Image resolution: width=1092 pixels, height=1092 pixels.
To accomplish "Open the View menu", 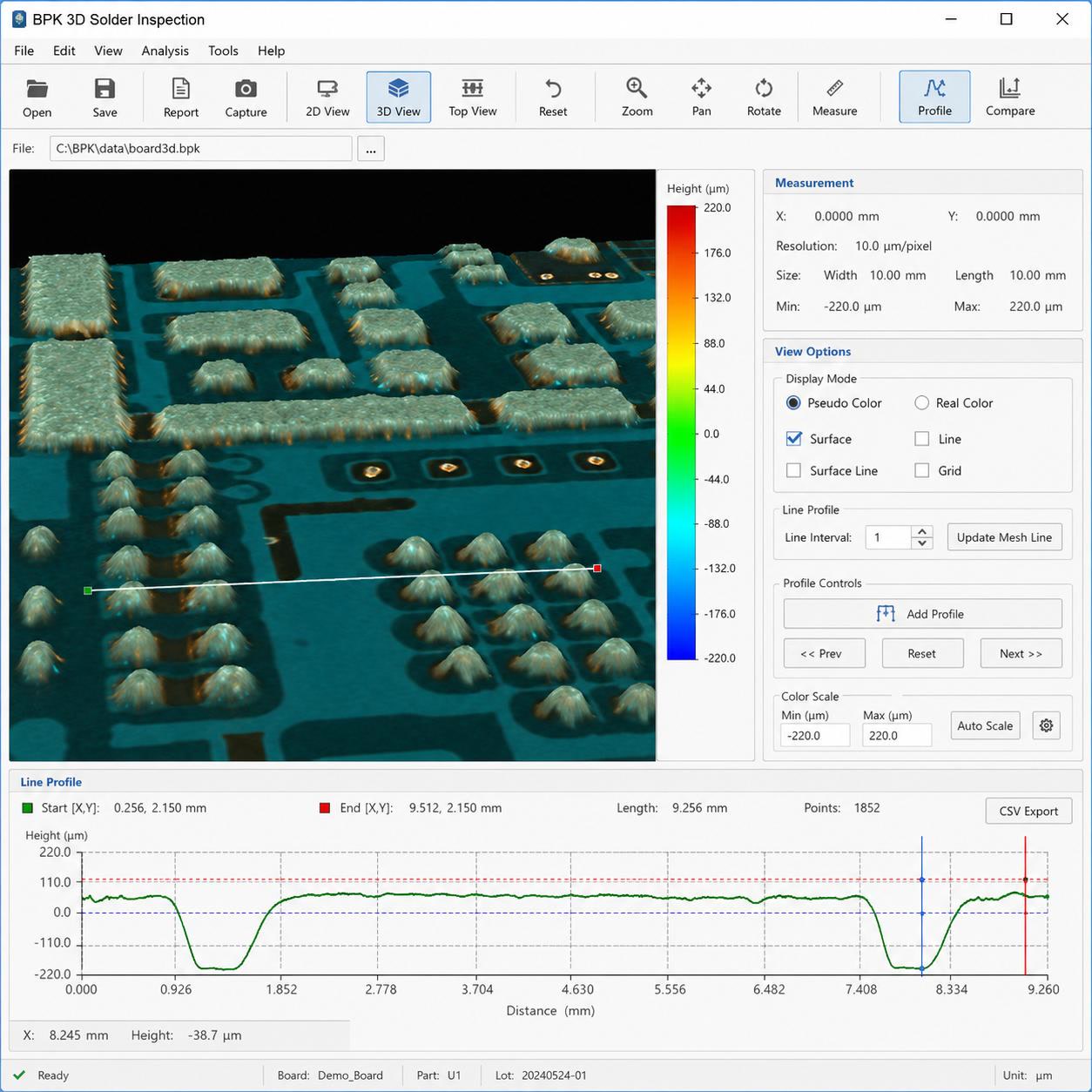I will click(108, 51).
